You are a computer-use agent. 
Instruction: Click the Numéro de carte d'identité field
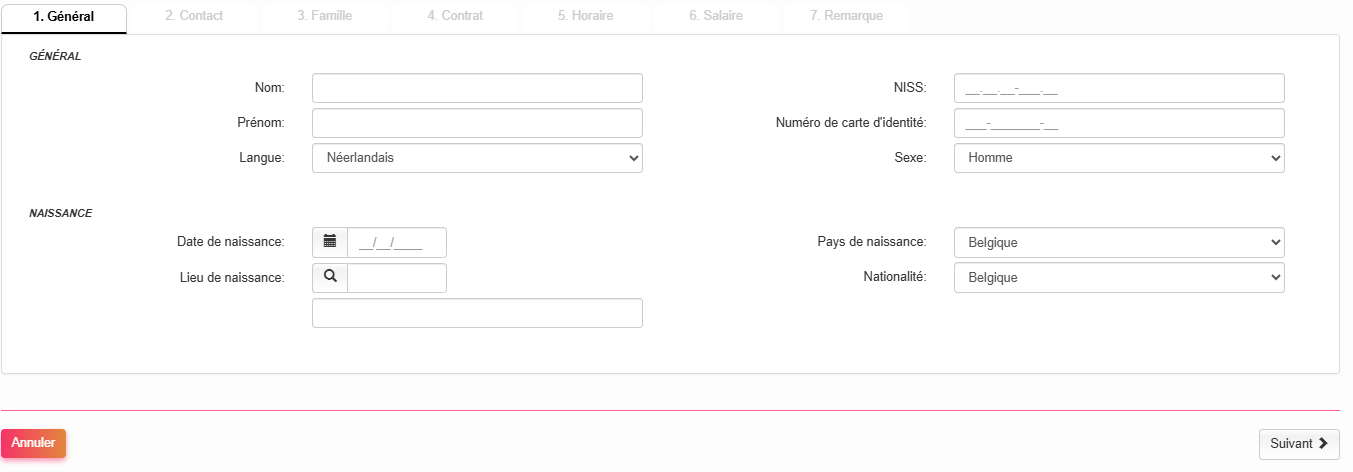pos(1119,123)
